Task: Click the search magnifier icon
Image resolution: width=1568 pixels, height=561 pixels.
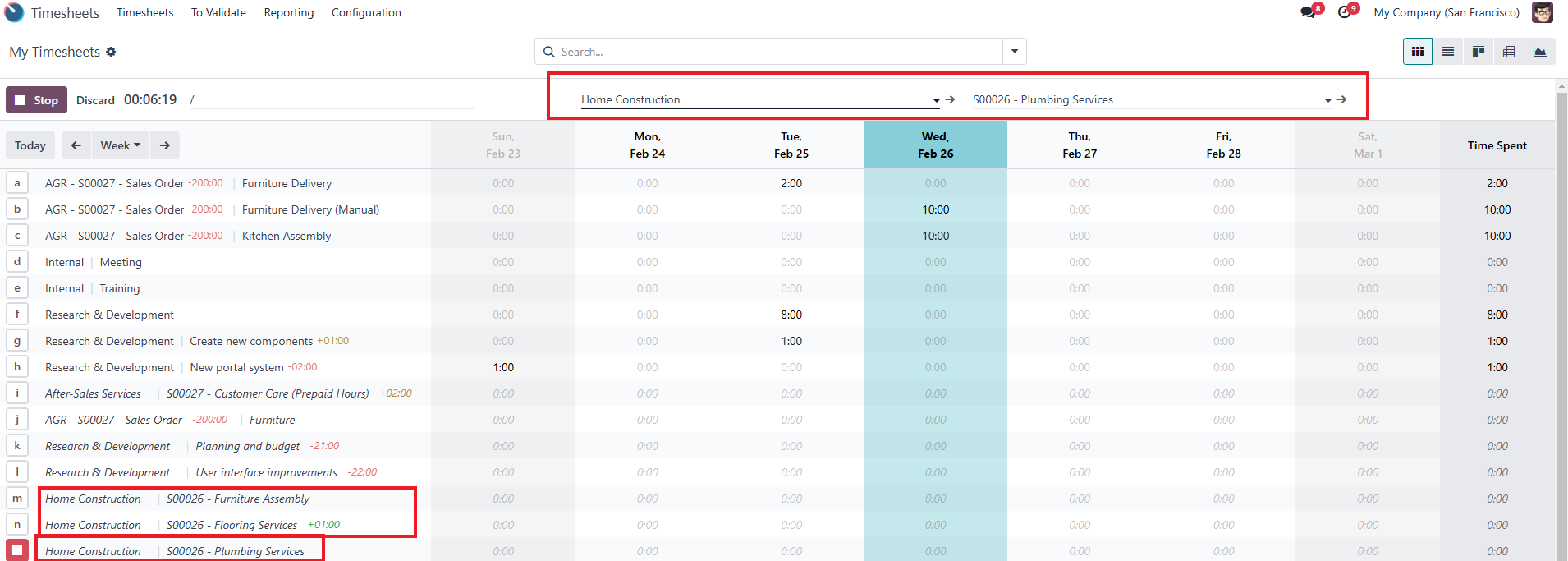Action: coord(549,52)
